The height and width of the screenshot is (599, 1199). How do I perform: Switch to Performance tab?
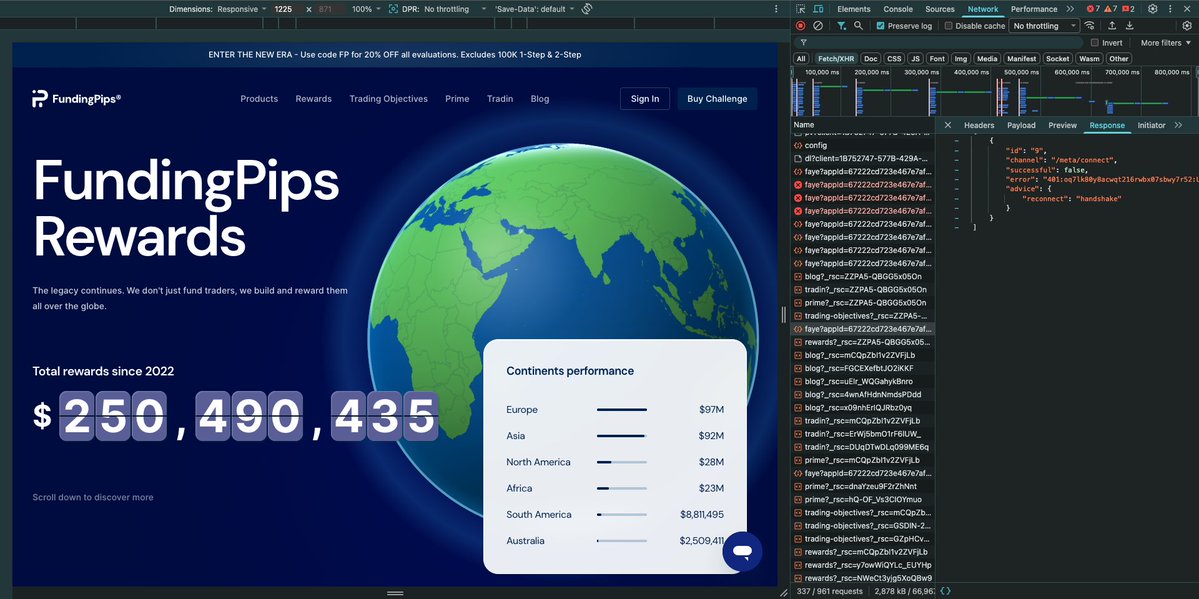coord(1034,9)
